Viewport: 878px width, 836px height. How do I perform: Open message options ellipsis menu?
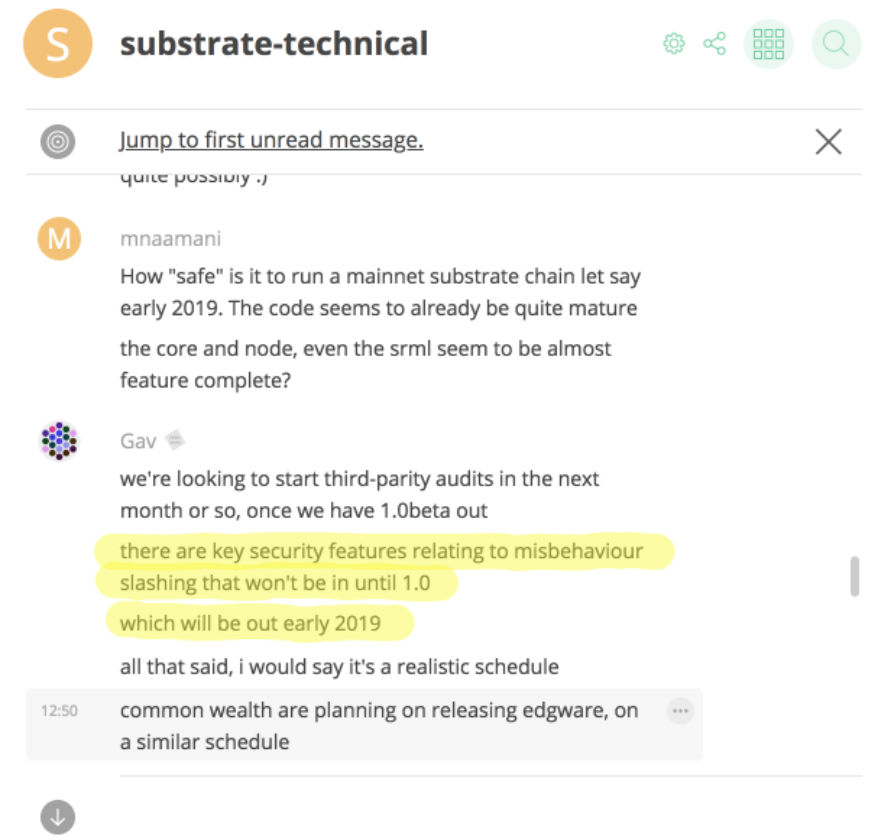680,711
